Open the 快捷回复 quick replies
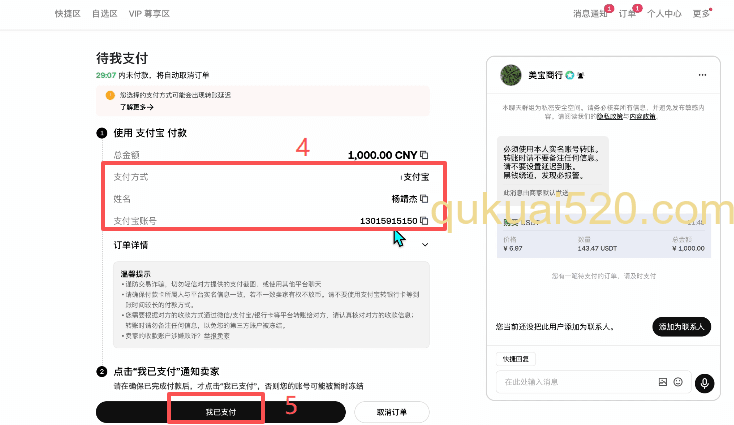The width and height of the screenshot is (734, 425). 515,359
